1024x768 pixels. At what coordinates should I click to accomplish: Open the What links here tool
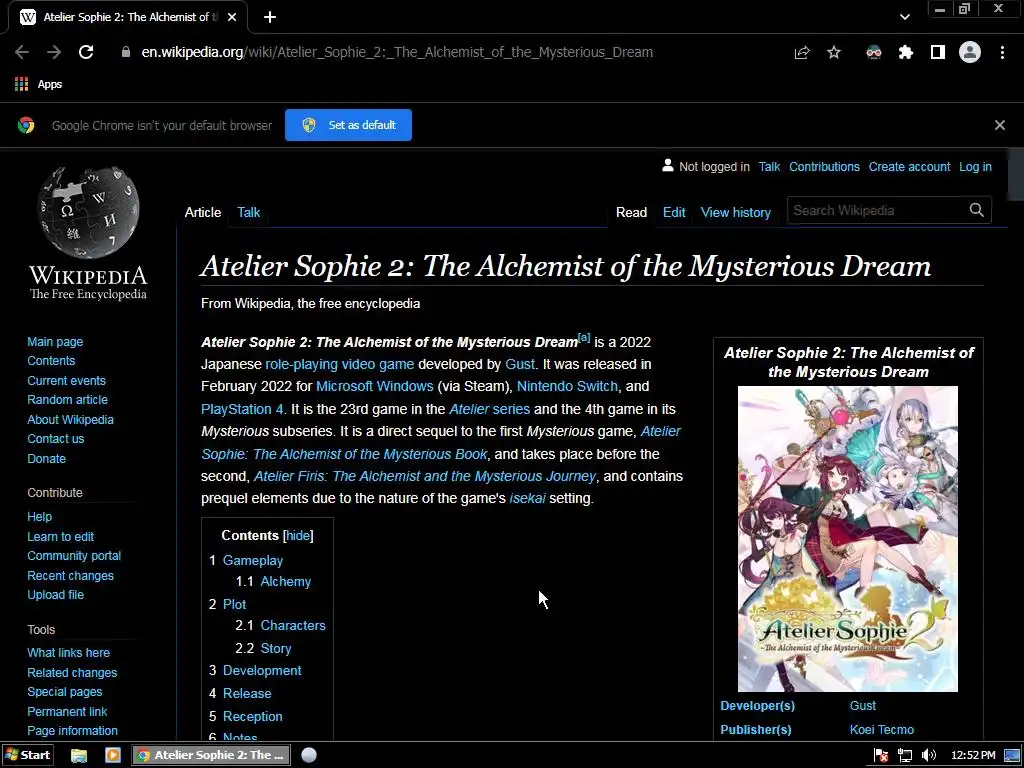[x=69, y=652]
